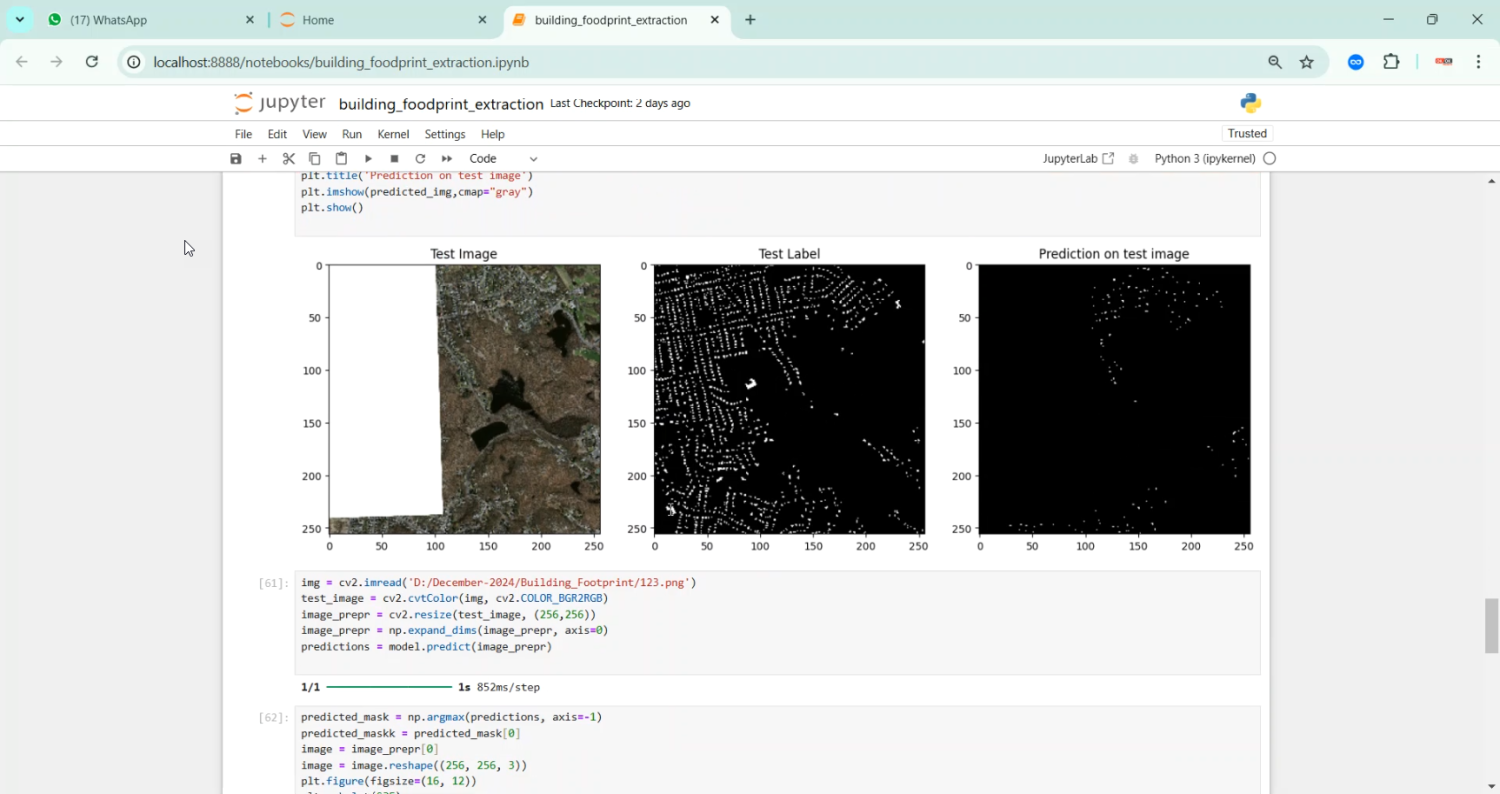The width and height of the screenshot is (1500, 794).
Task: Click the localhost address bar URL
Action: pyautogui.click(x=341, y=62)
